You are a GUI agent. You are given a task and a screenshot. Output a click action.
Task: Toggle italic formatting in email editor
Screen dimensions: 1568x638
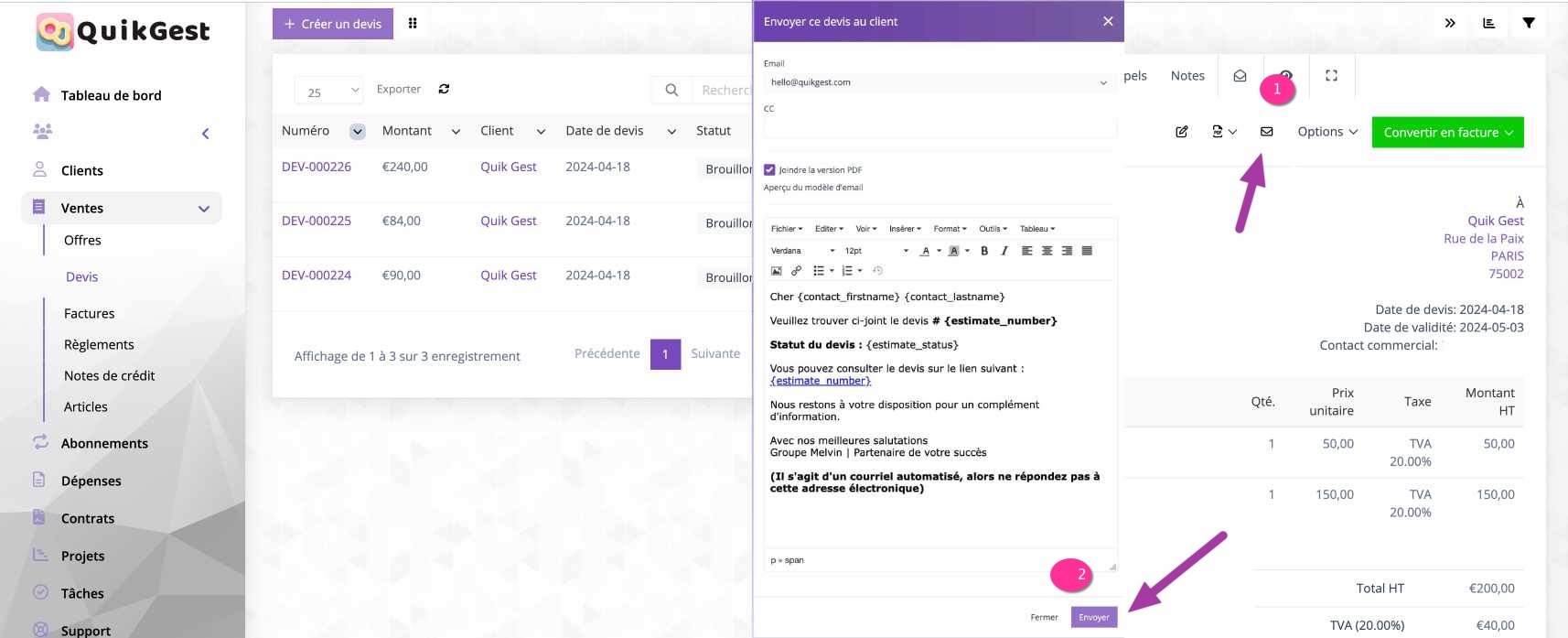[1004, 251]
